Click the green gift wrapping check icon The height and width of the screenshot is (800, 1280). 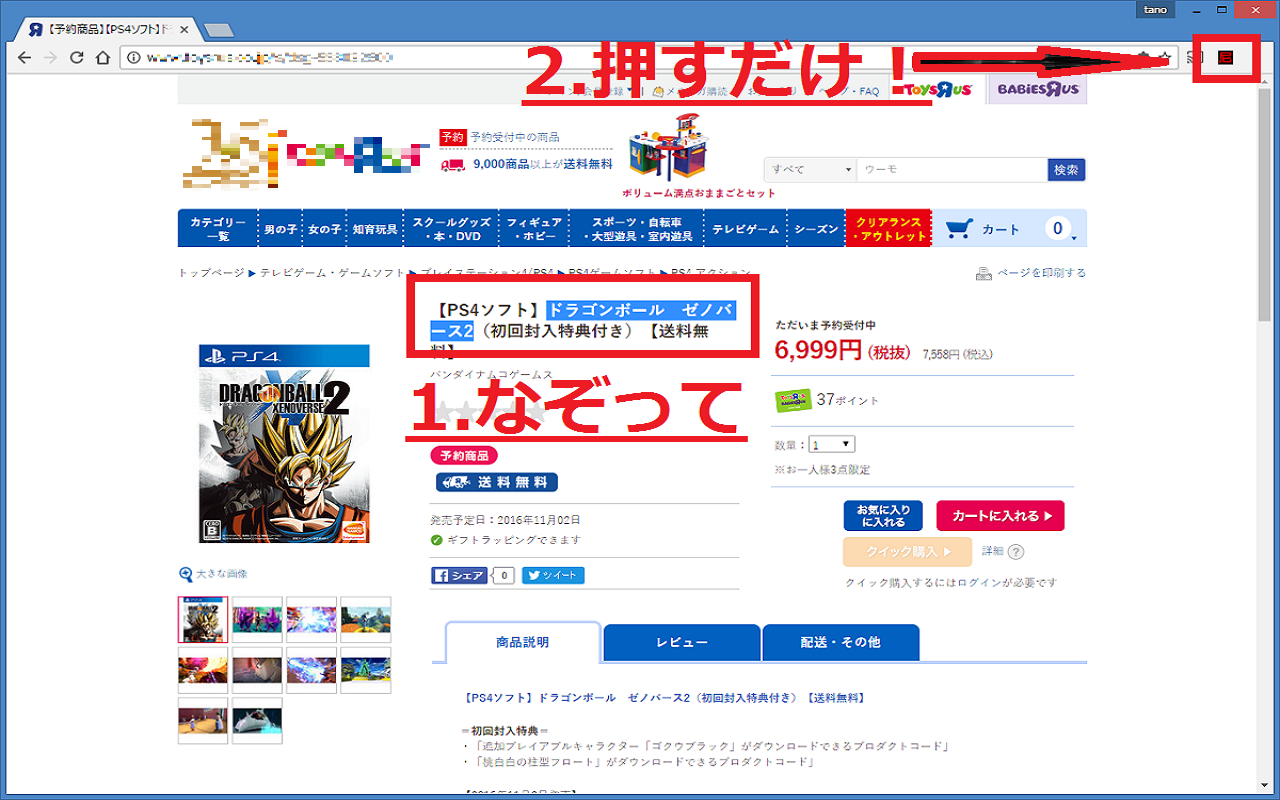tap(436, 540)
